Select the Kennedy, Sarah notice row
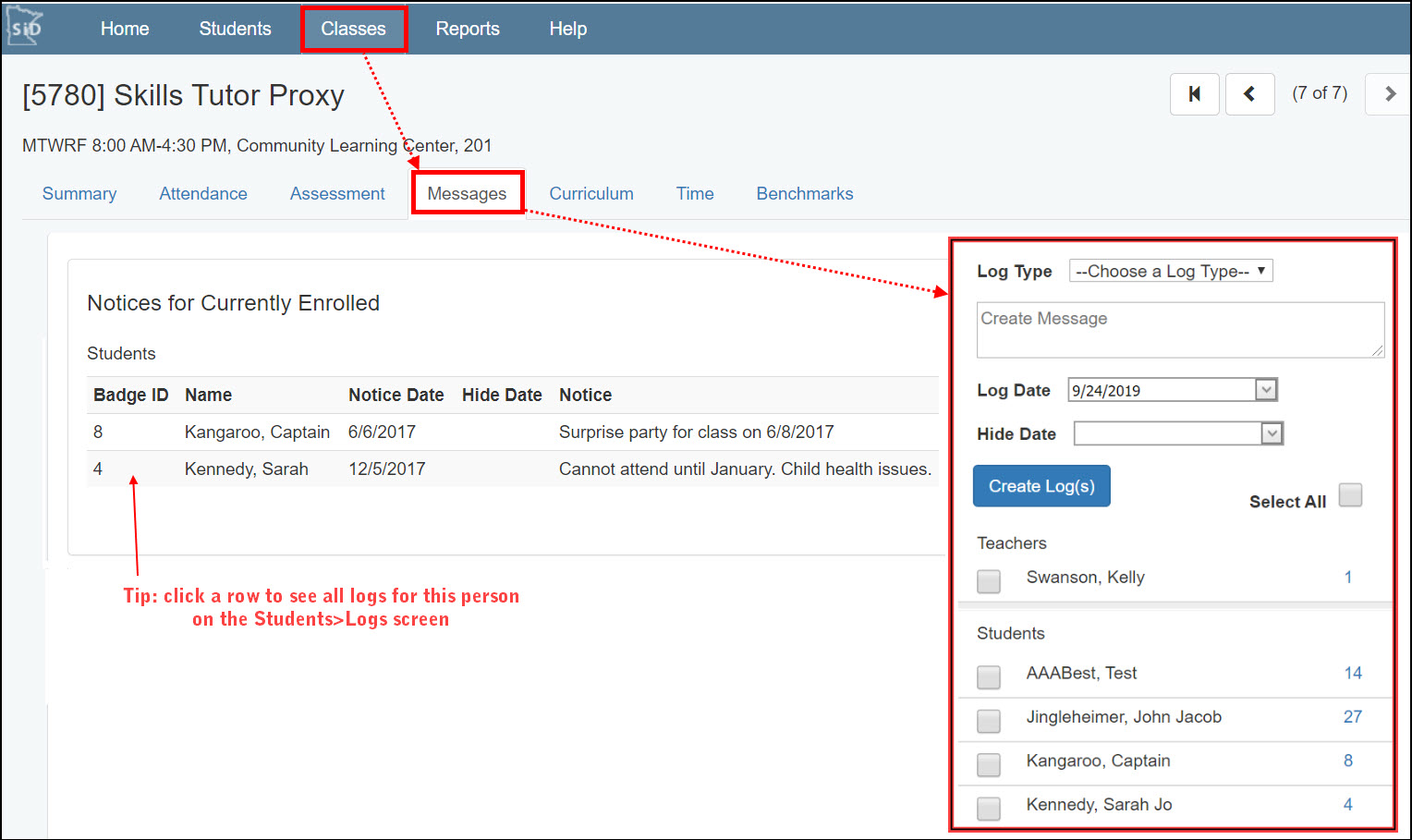1412x840 pixels. (511, 469)
